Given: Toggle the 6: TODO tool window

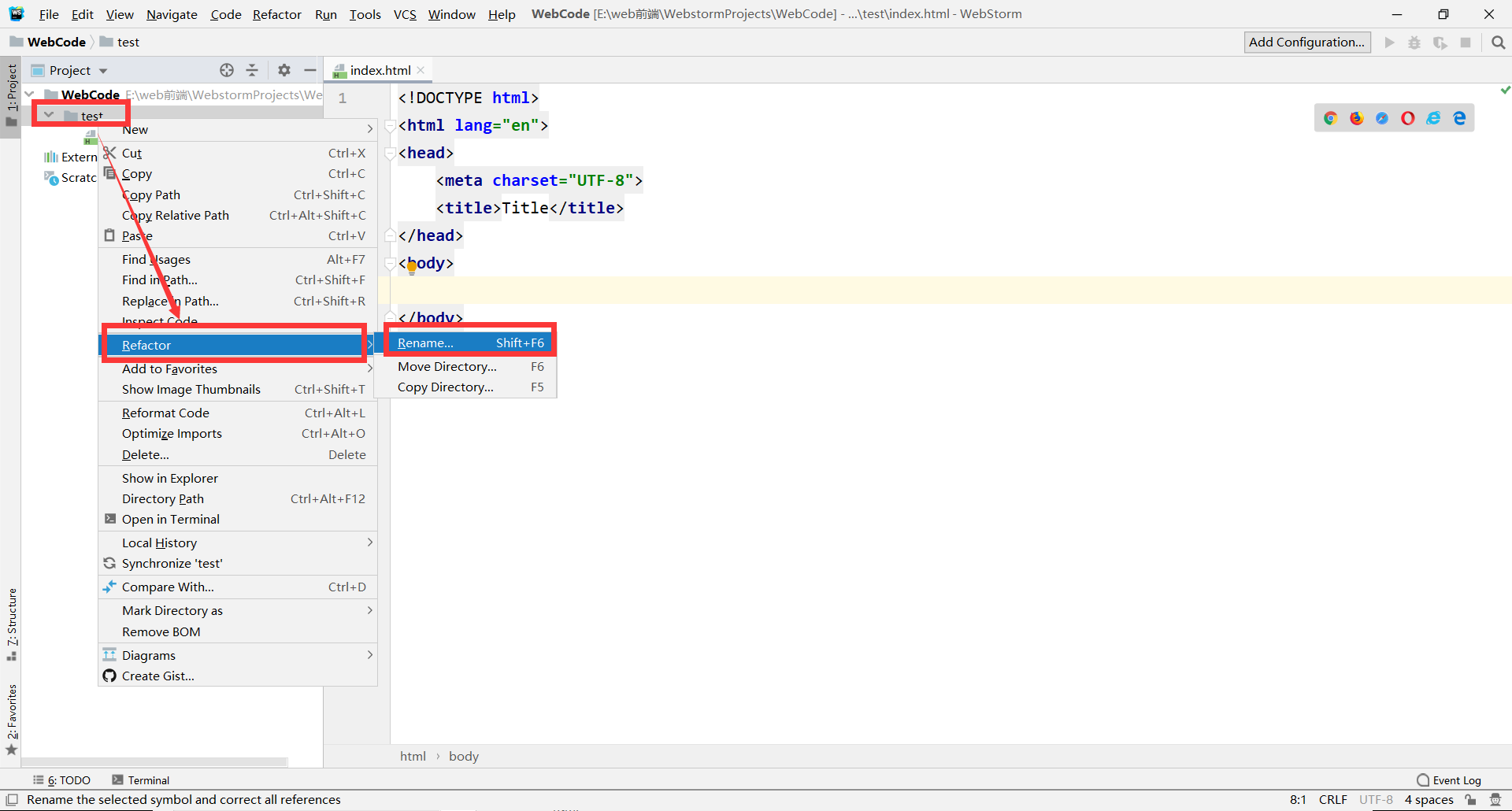Looking at the screenshot, I should pos(61,780).
